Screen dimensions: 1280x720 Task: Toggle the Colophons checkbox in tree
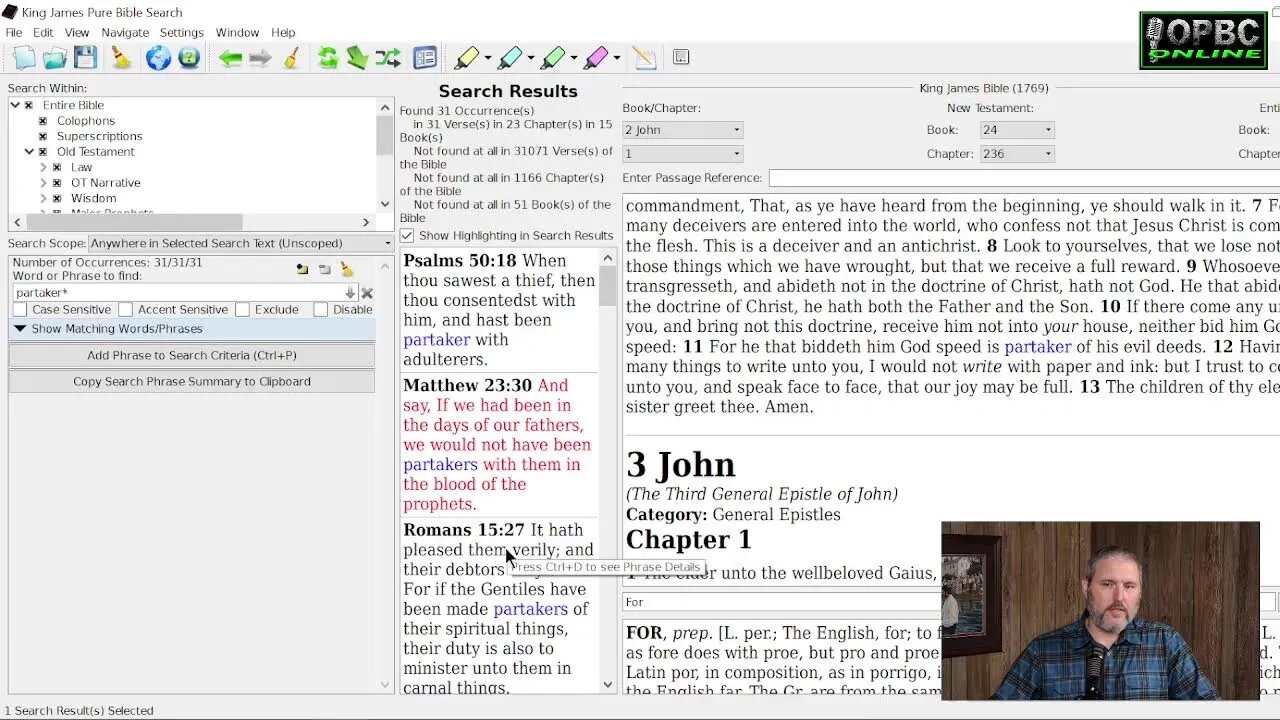click(43, 121)
